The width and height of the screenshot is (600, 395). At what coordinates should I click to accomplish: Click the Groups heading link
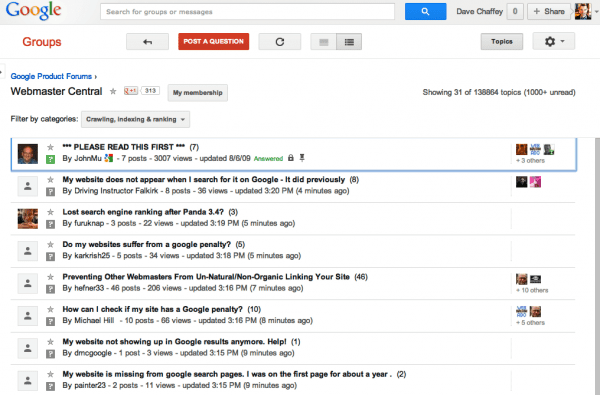click(x=42, y=42)
